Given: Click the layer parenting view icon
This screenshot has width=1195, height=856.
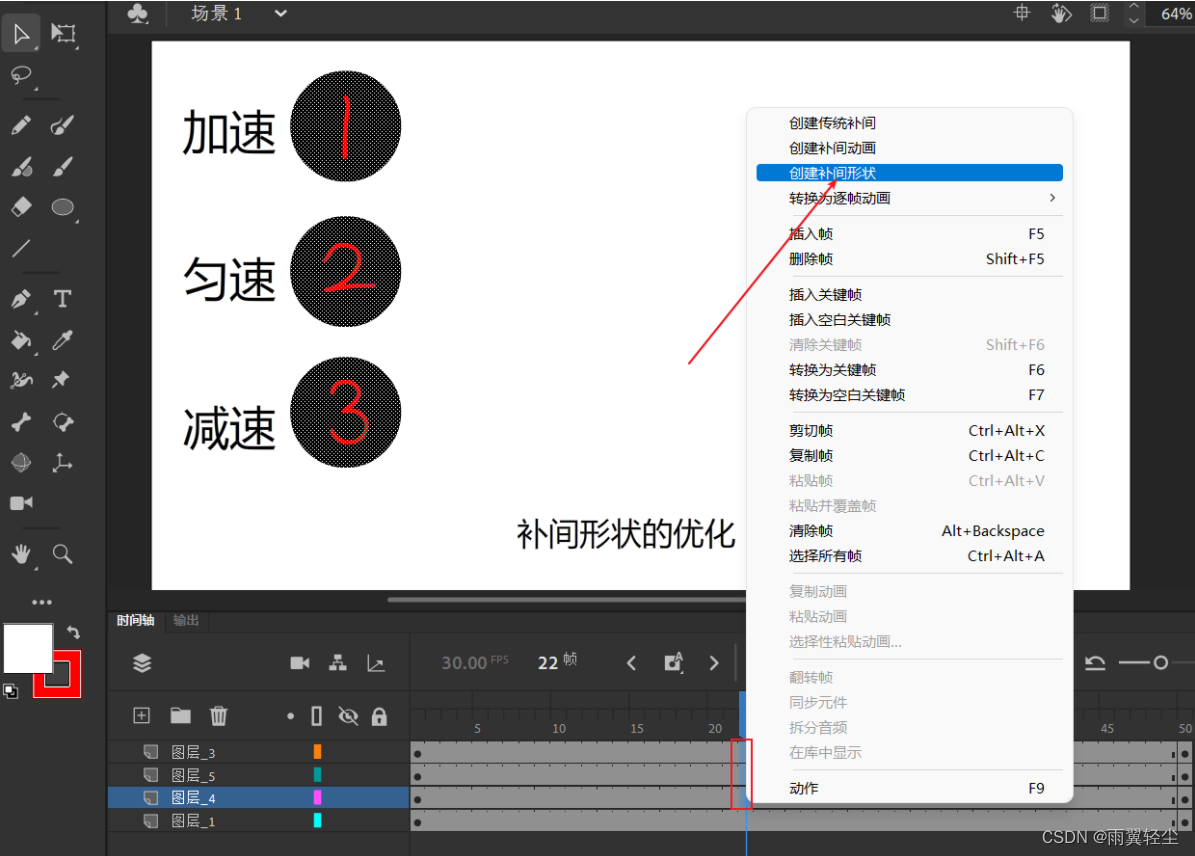Looking at the screenshot, I should 338,663.
